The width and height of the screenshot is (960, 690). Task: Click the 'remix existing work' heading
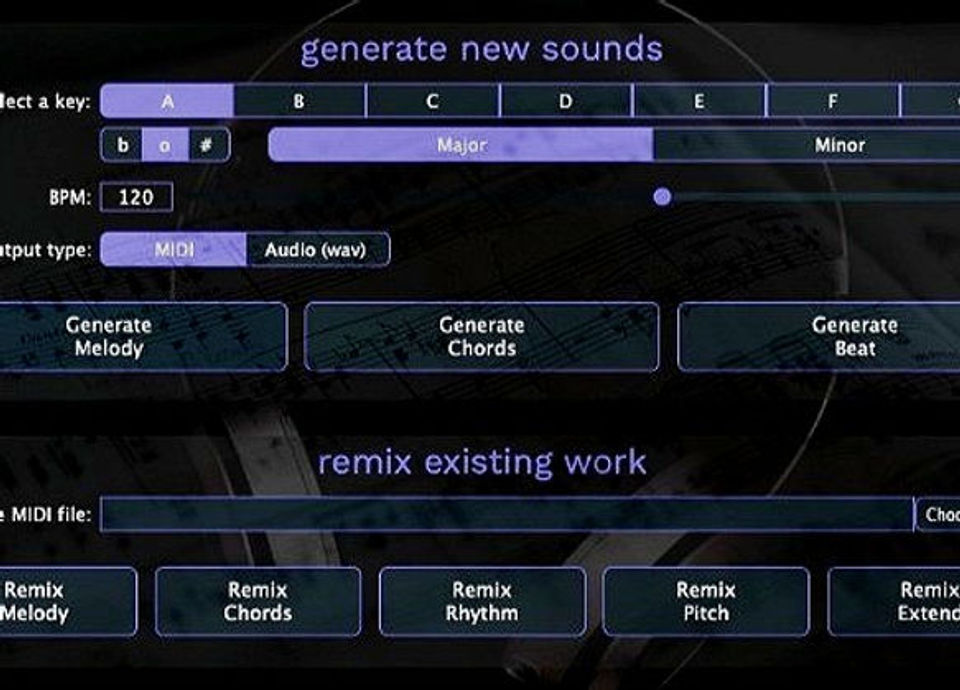click(x=482, y=462)
